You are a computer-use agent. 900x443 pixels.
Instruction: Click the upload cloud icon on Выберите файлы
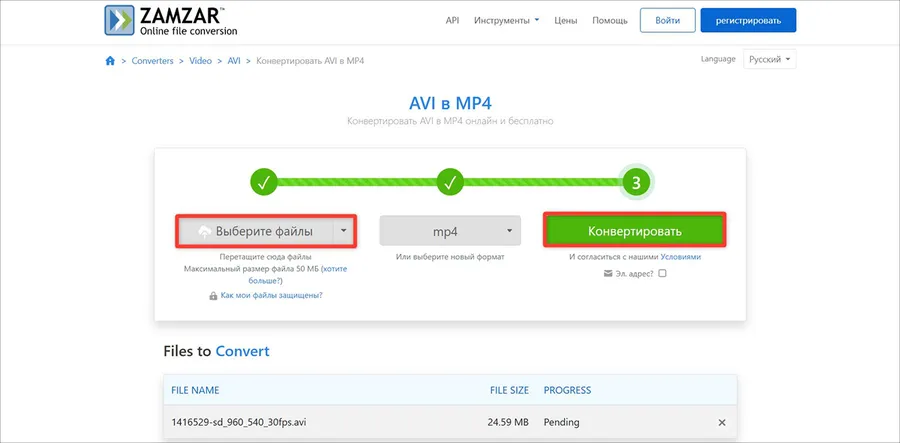205,232
